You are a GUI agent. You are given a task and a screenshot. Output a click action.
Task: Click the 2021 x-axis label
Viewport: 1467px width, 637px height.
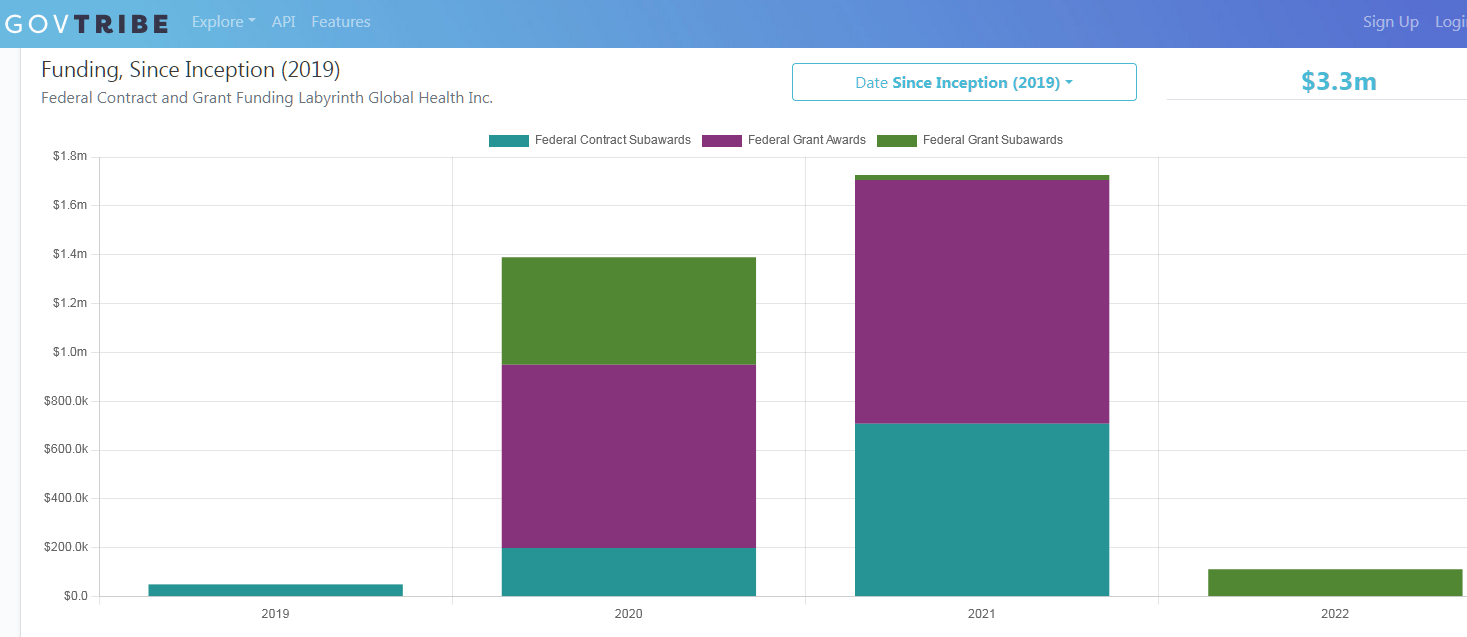pos(982,614)
